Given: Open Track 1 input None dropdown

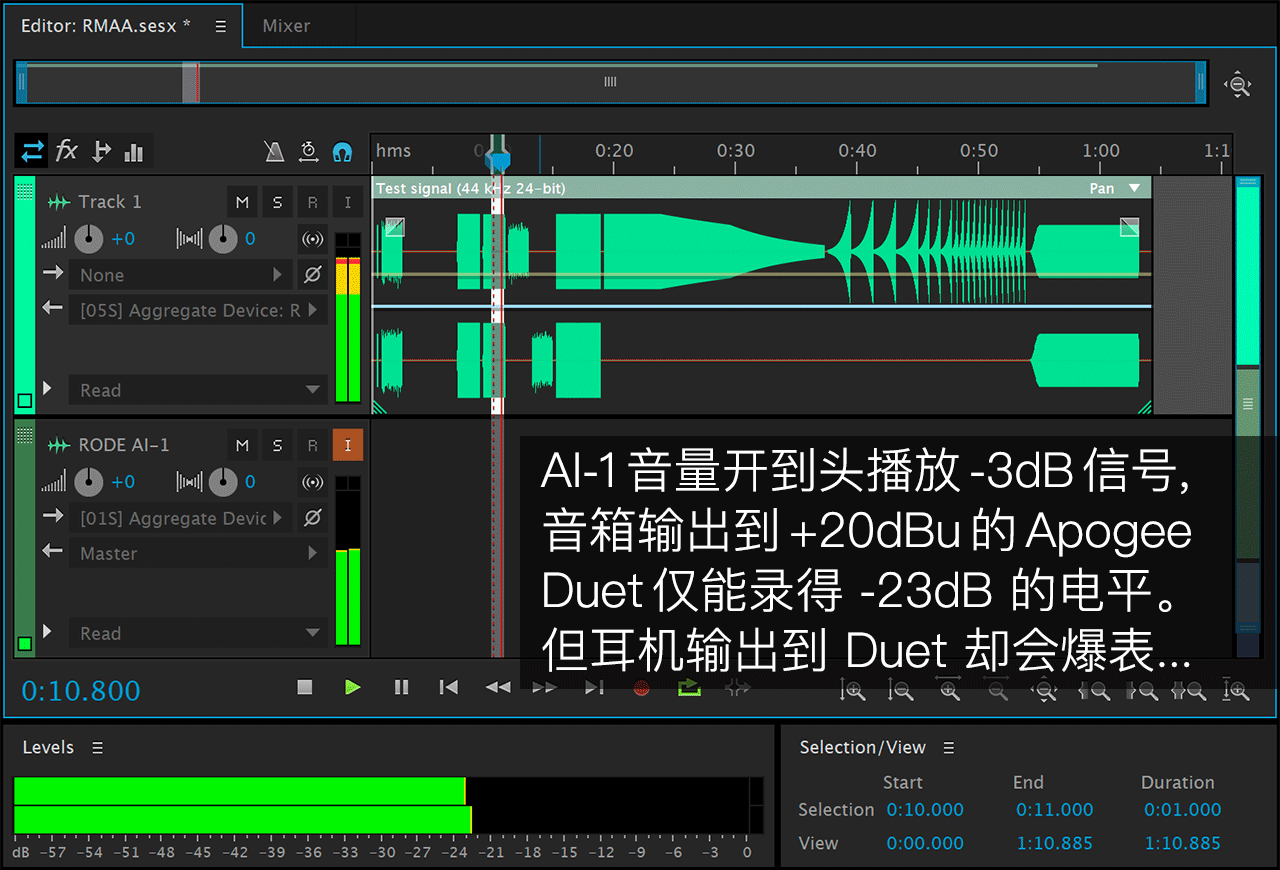Looking at the screenshot, I should click(180, 275).
